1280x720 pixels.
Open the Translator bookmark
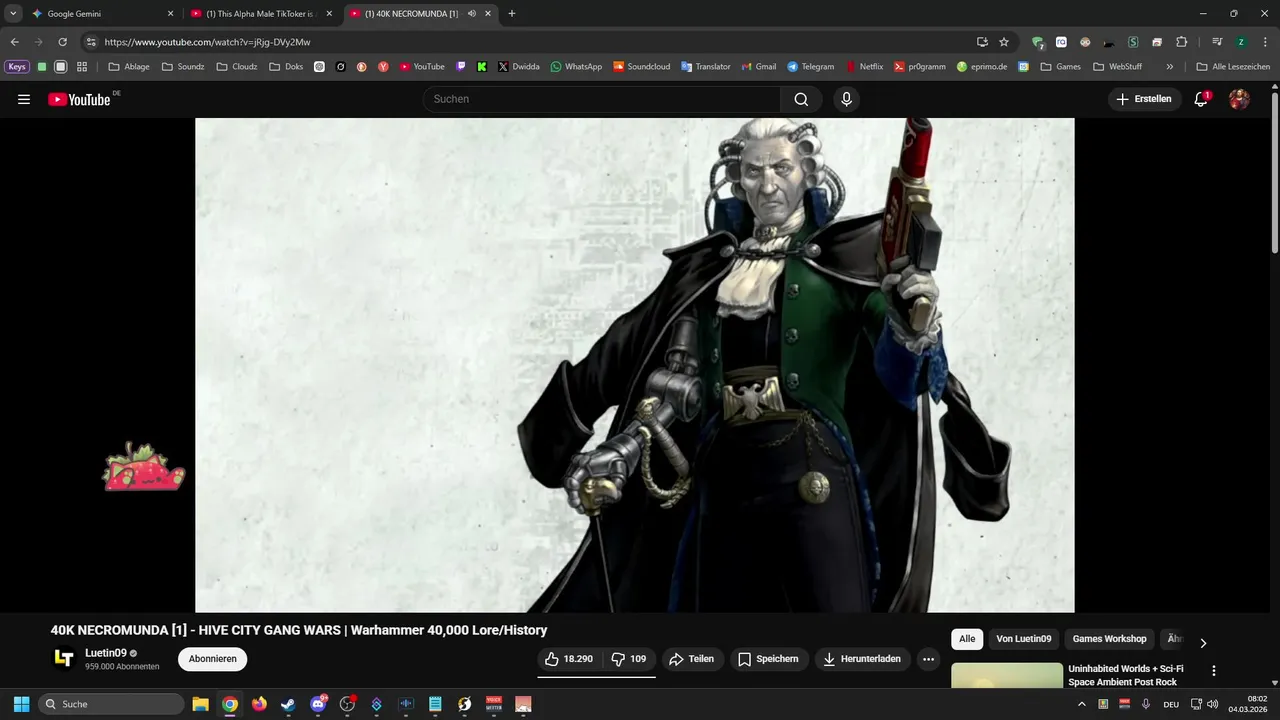coord(705,67)
